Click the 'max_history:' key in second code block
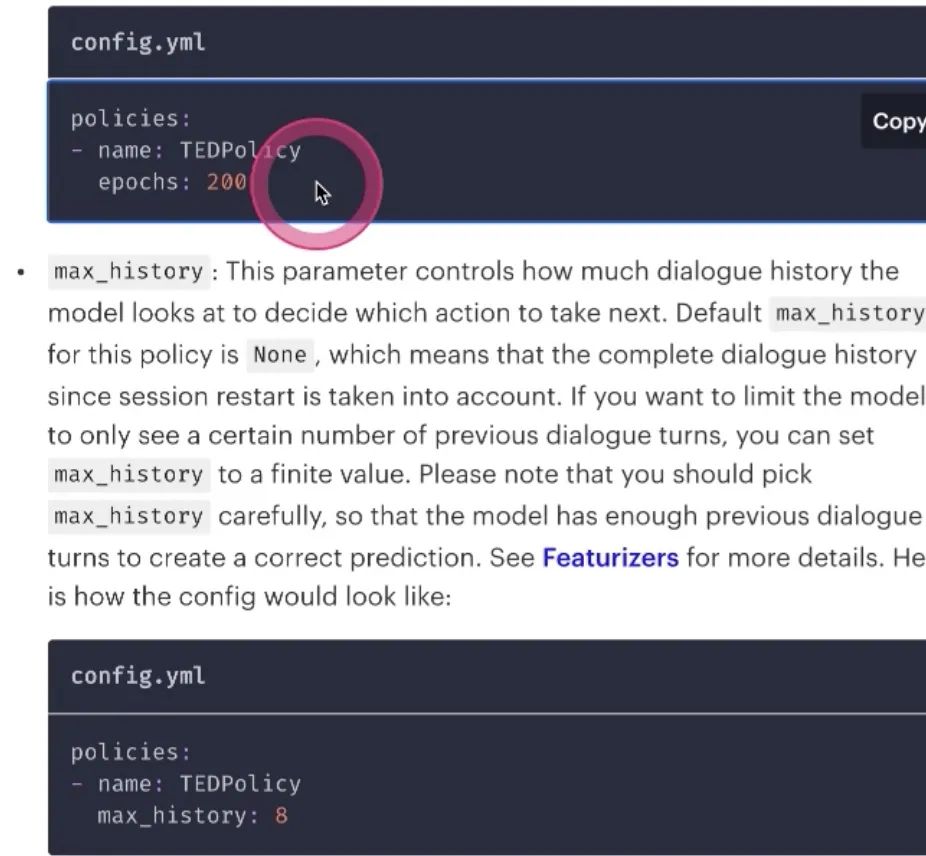 pos(178,816)
